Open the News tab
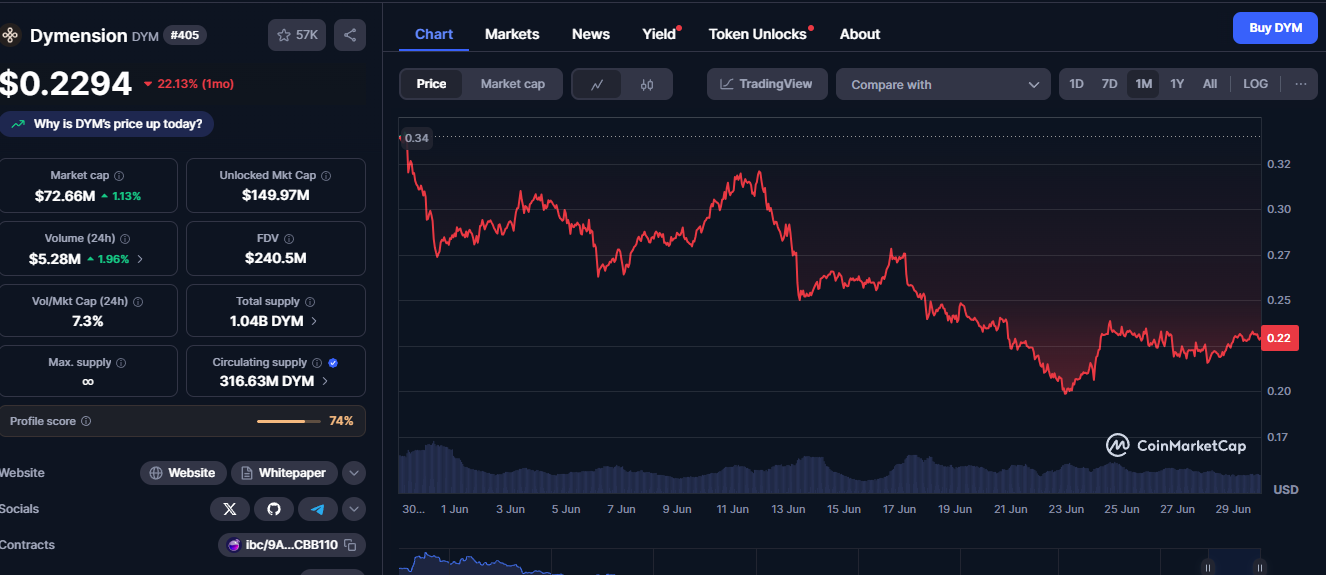This screenshot has width=1326, height=575. pos(591,34)
